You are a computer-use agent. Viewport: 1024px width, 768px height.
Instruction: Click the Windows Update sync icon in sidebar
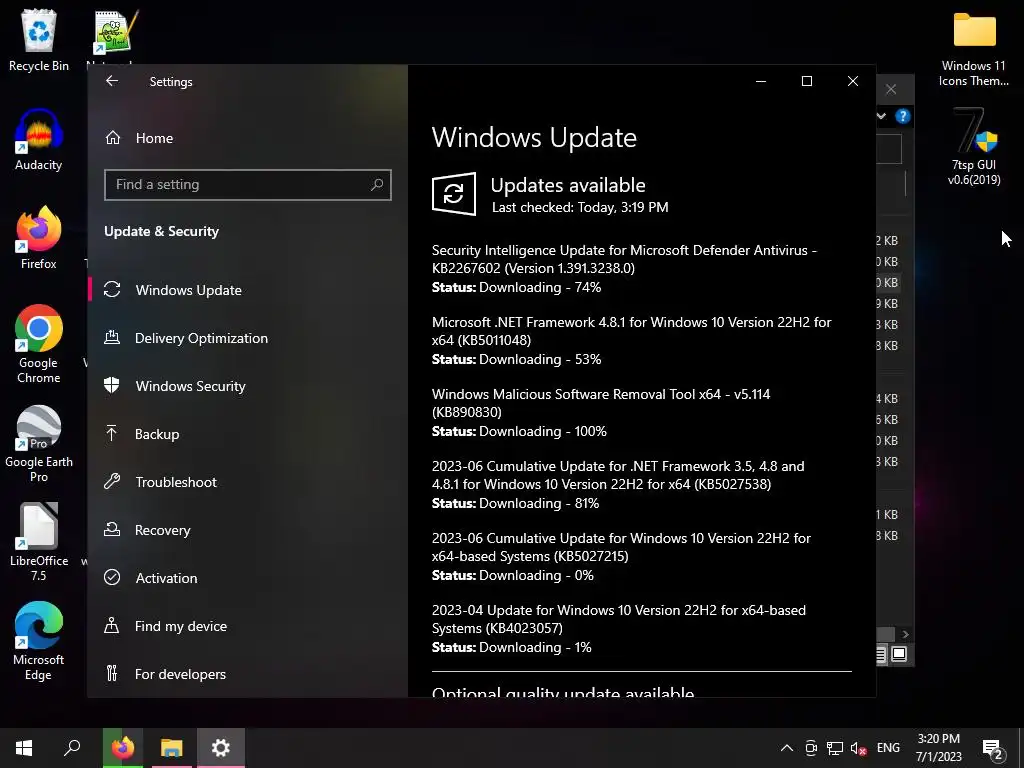click(112, 289)
